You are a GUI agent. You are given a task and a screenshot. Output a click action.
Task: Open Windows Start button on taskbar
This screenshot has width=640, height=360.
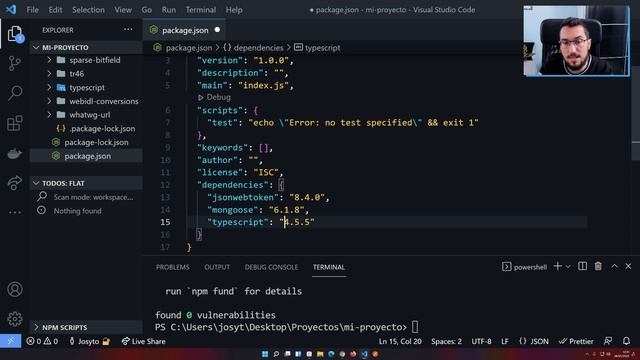pos(265,354)
